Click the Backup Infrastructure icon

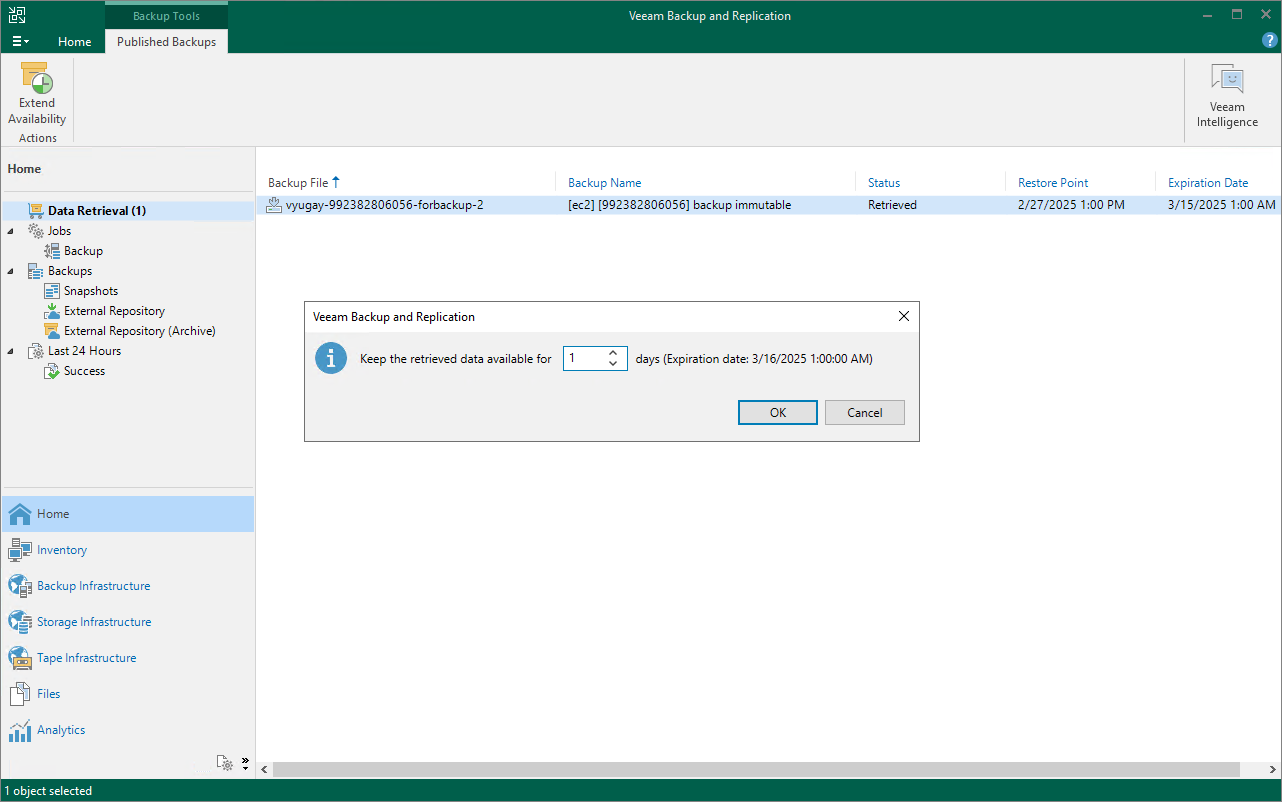[x=20, y=586]
